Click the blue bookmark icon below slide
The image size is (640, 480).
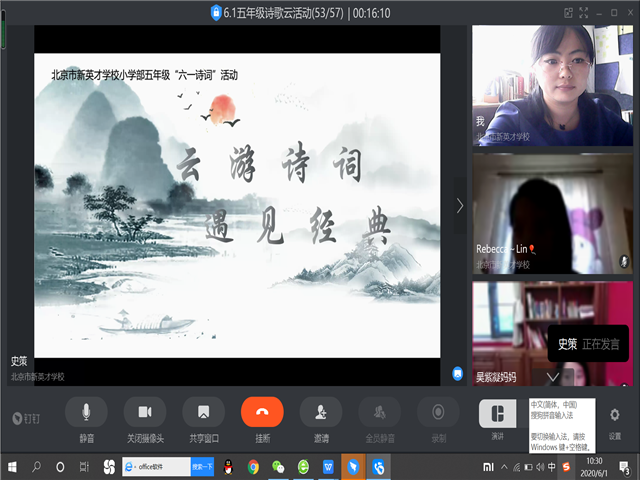(457, 373)
